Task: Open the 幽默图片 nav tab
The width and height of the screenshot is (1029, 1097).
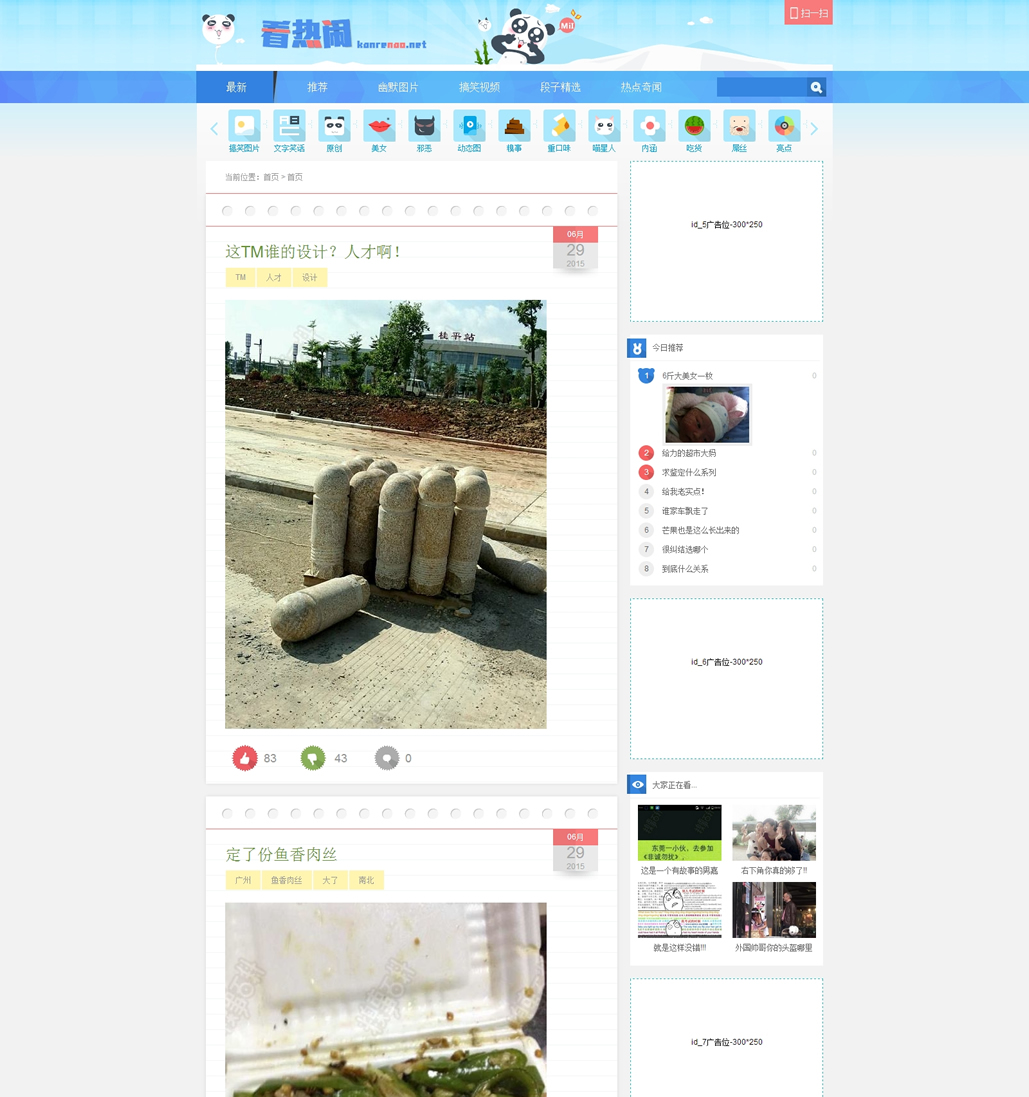Action: click(x=398, y=87)
